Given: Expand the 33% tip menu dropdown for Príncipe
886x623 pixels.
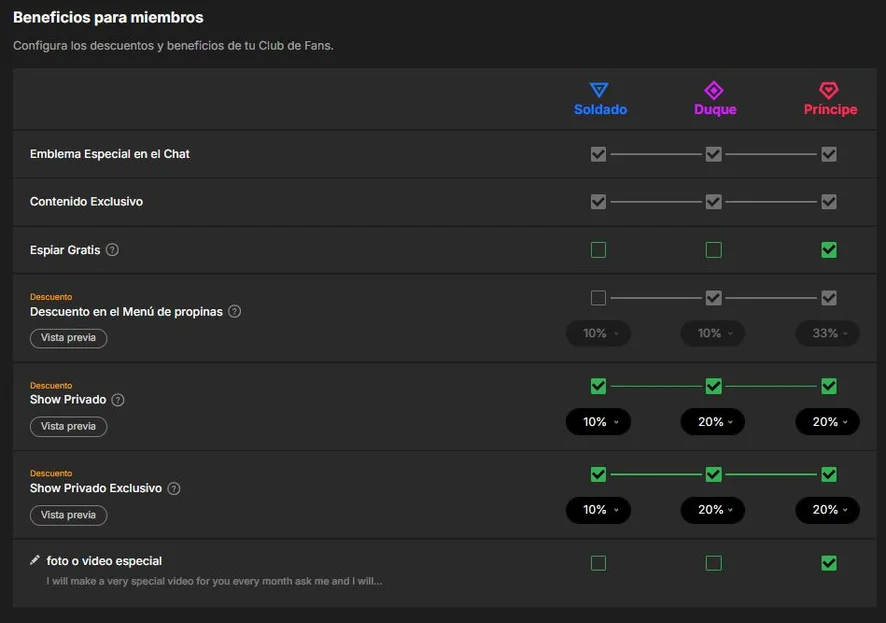Looking at the screenshot, I should [828, 333].
